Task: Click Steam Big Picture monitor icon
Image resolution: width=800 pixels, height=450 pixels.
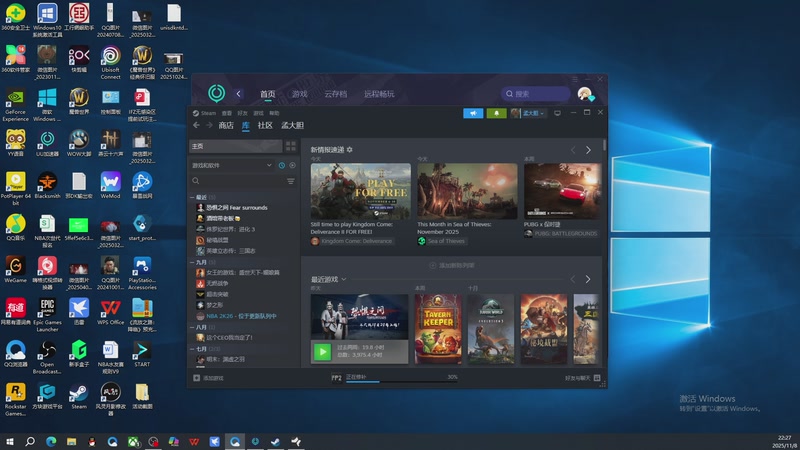Action: tap(557, 113)
